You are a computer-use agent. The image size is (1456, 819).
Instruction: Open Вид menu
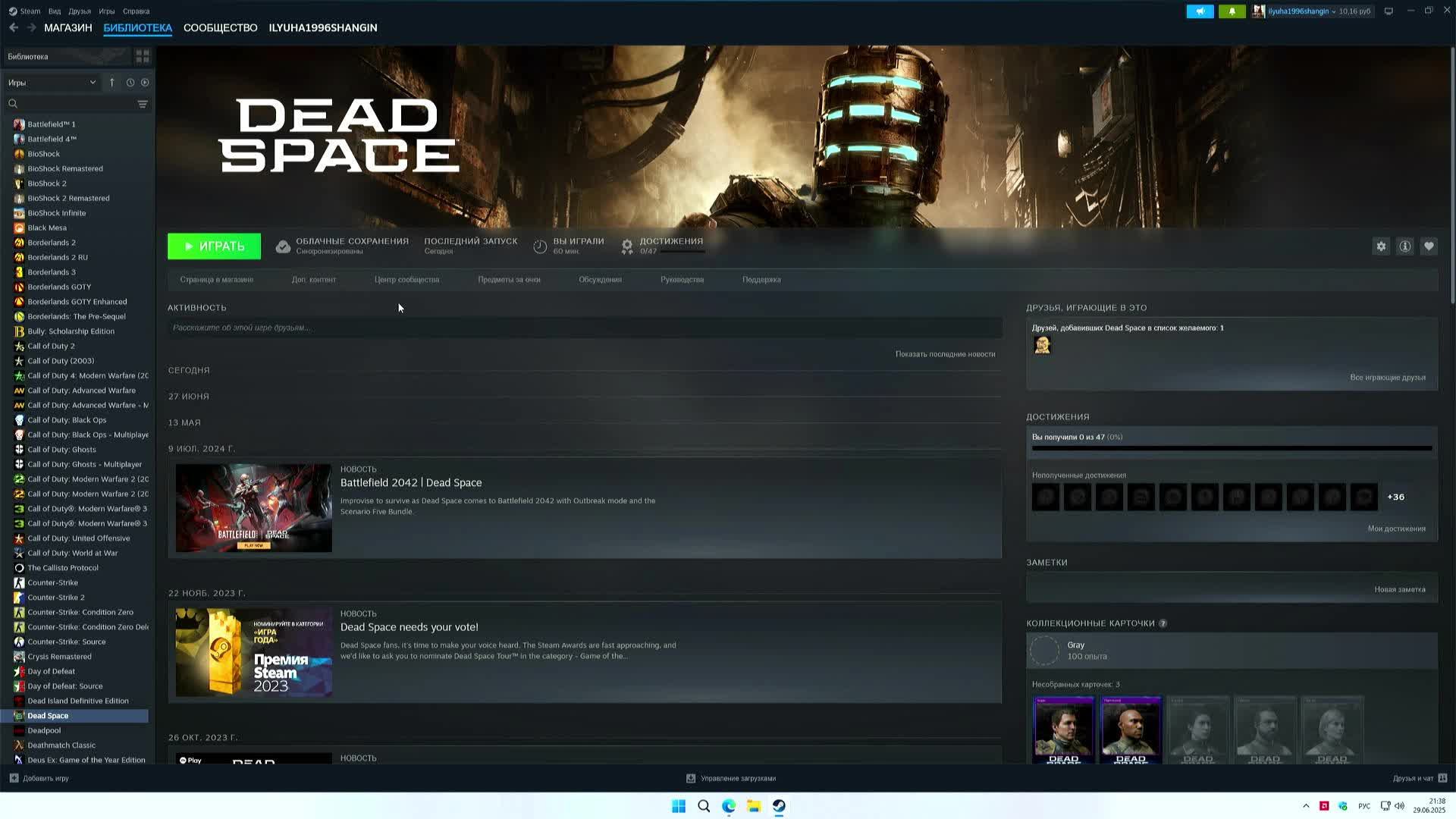point(55,11)
